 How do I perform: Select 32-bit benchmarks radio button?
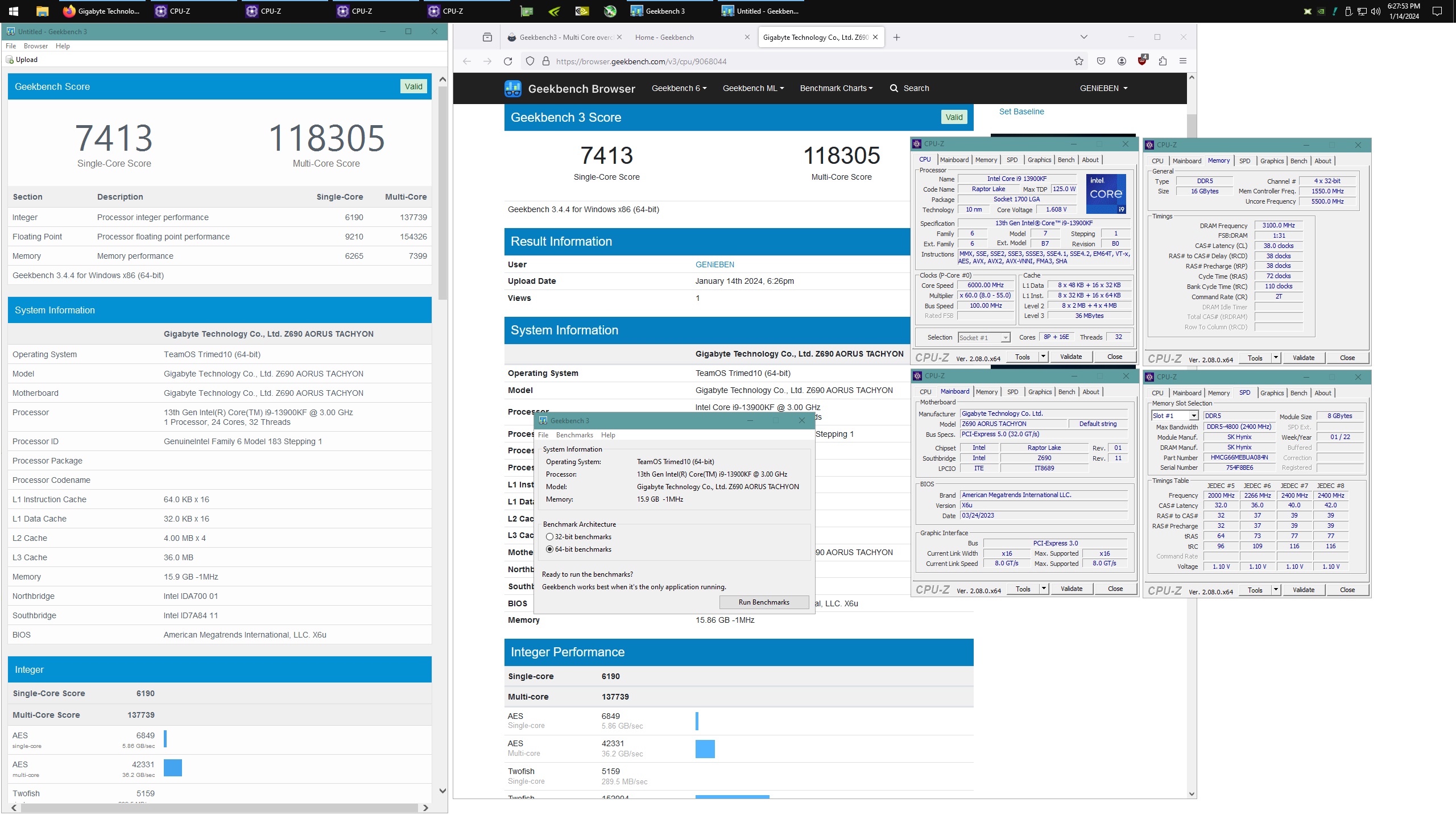549,537
